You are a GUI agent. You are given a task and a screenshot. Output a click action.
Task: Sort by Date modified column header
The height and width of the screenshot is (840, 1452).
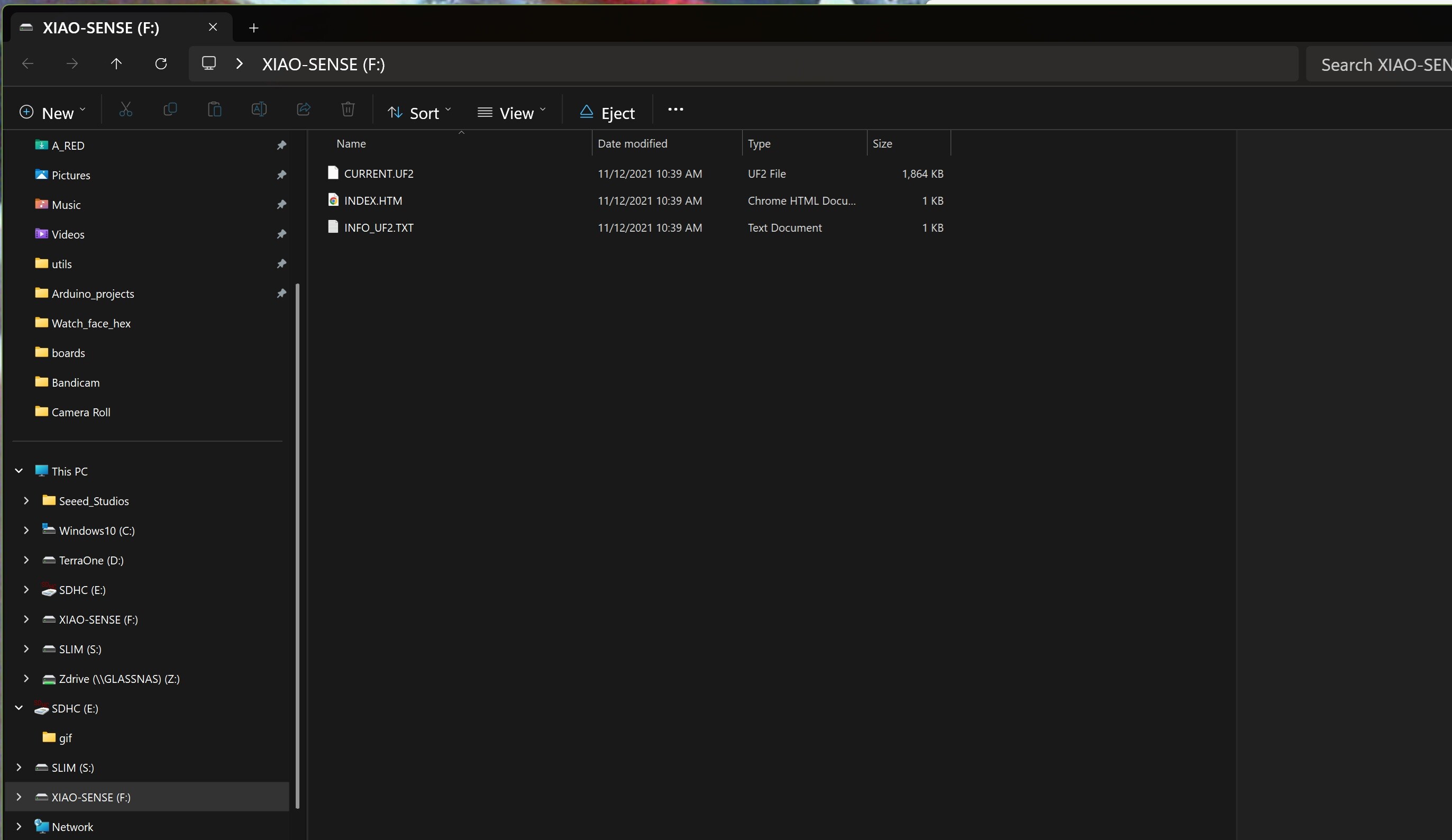click(x=632, y=143)
